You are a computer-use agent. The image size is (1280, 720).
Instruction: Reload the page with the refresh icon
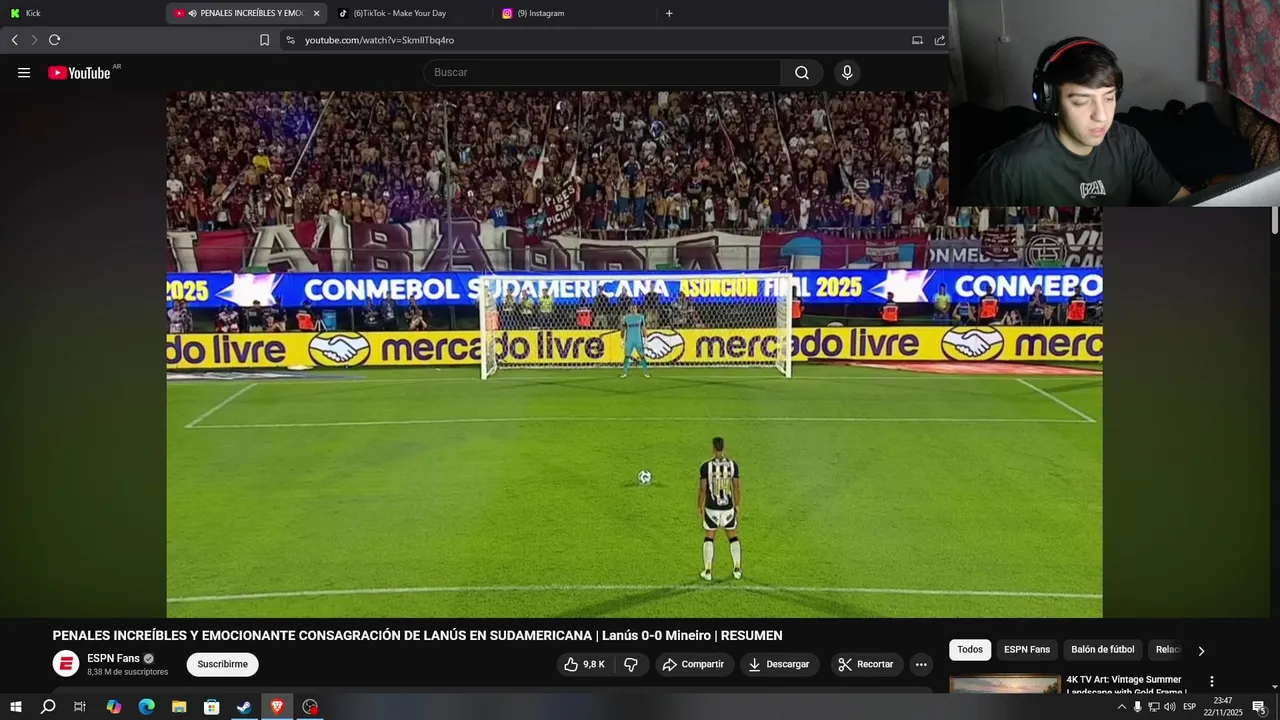point(54,40)
